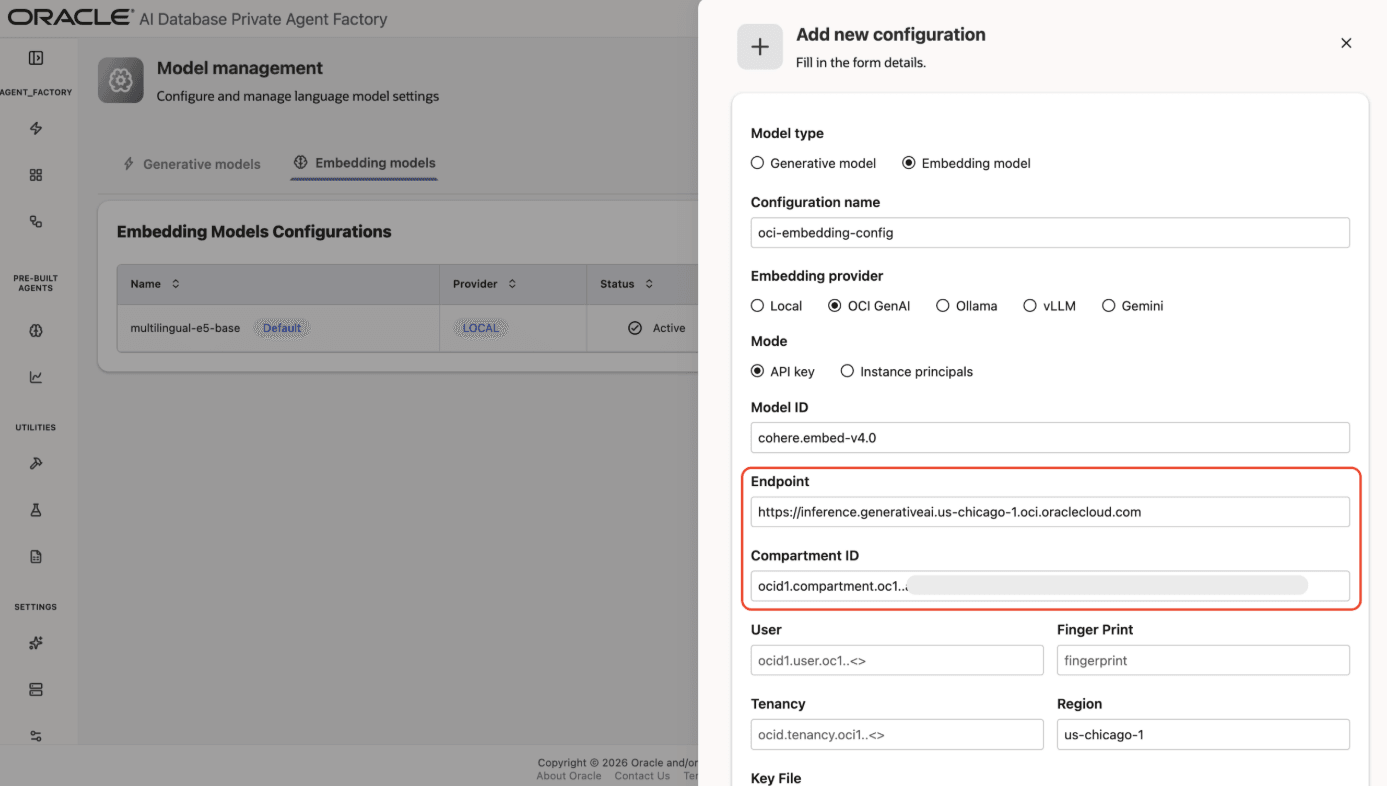Choose Local embedding provider
The image size is (1387, 786).
[758, 306]
